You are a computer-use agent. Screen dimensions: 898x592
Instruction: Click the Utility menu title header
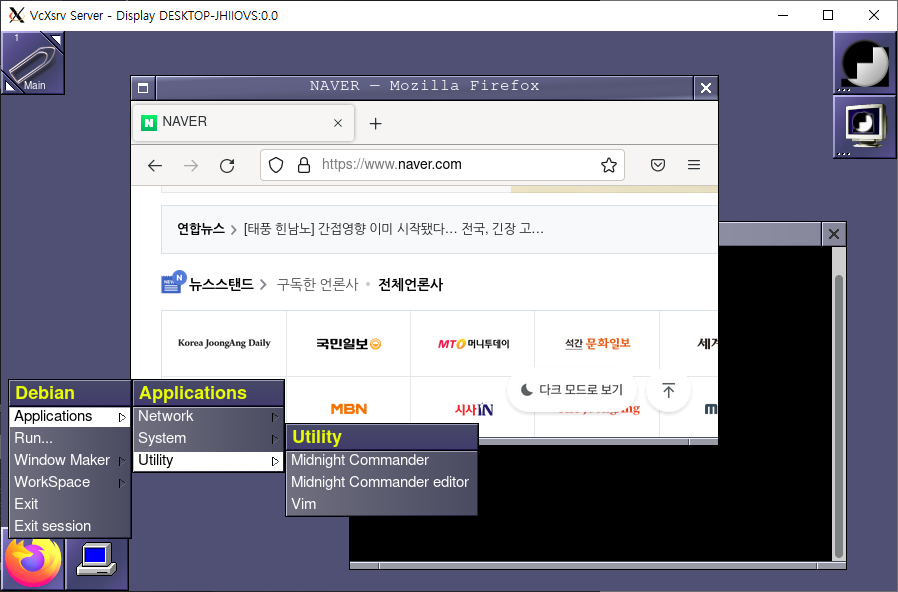coord(381,437)
